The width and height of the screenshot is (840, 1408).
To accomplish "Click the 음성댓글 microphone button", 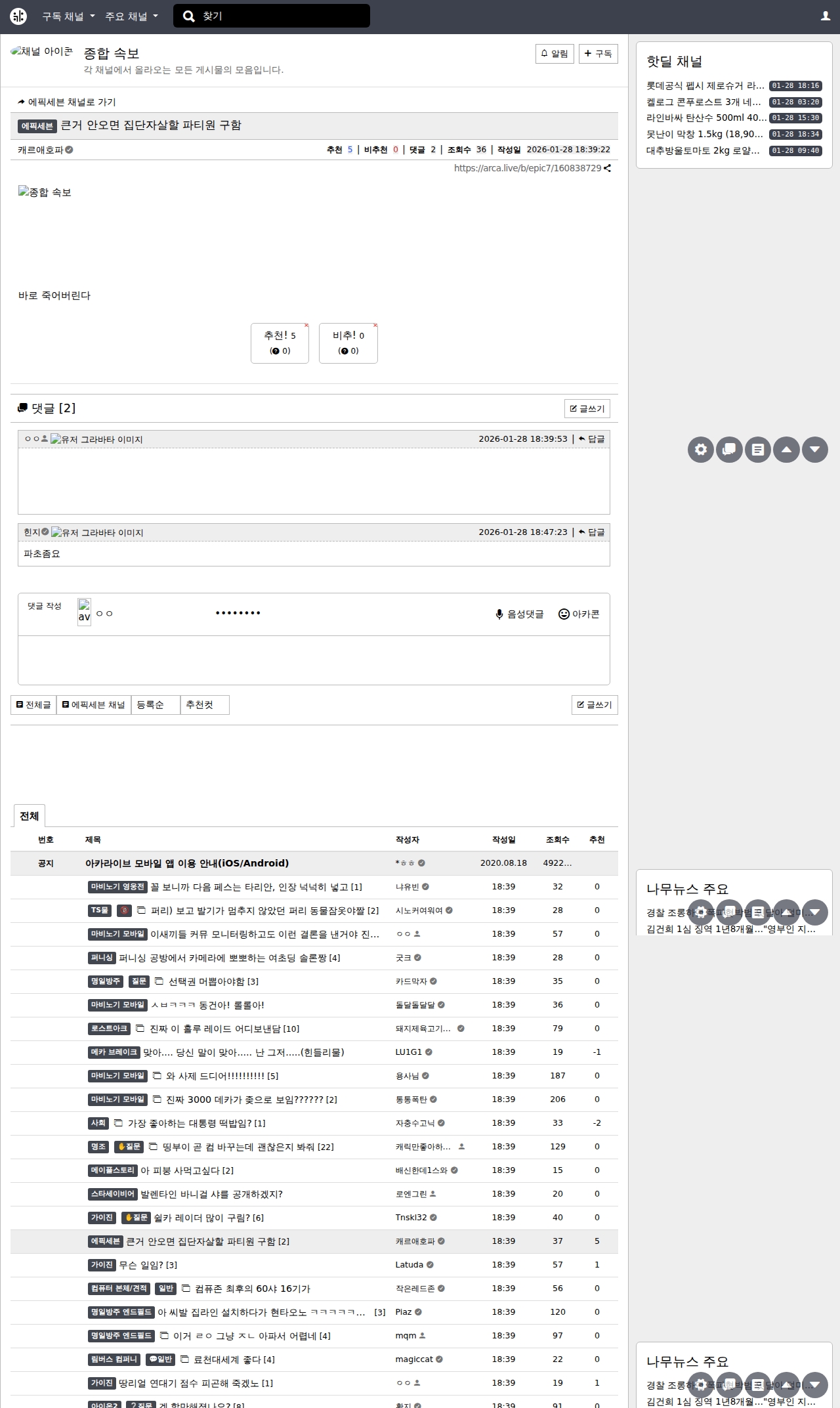I will 519,614.
